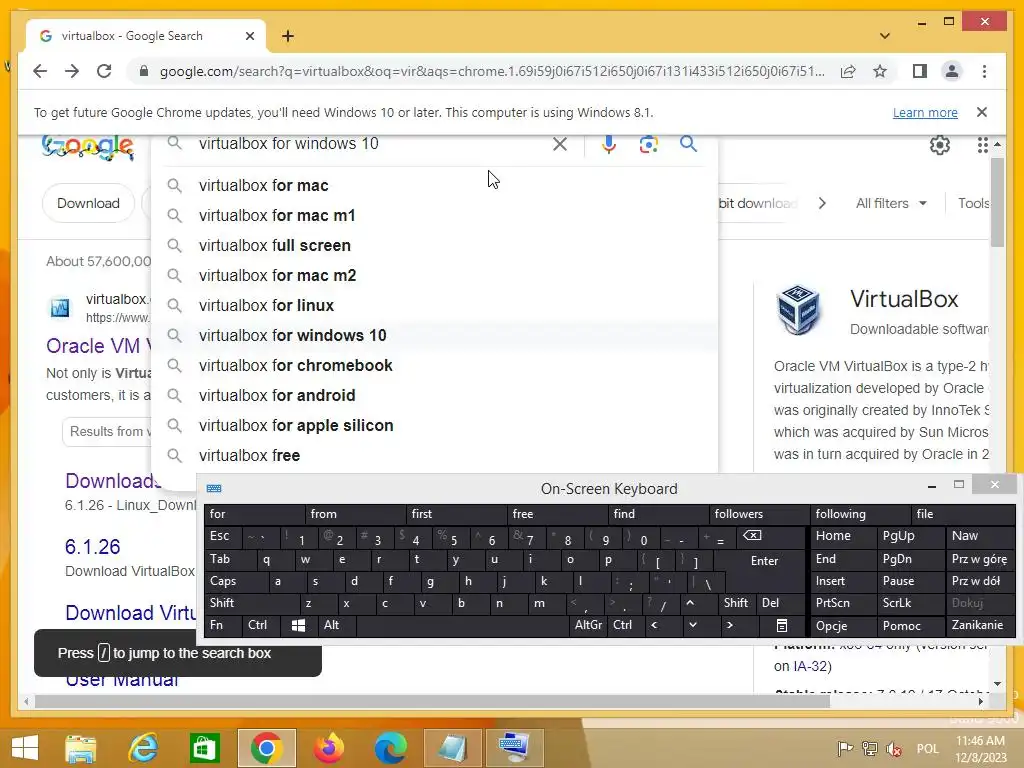Show more filter chips with right chevron

tap(822, 203)
